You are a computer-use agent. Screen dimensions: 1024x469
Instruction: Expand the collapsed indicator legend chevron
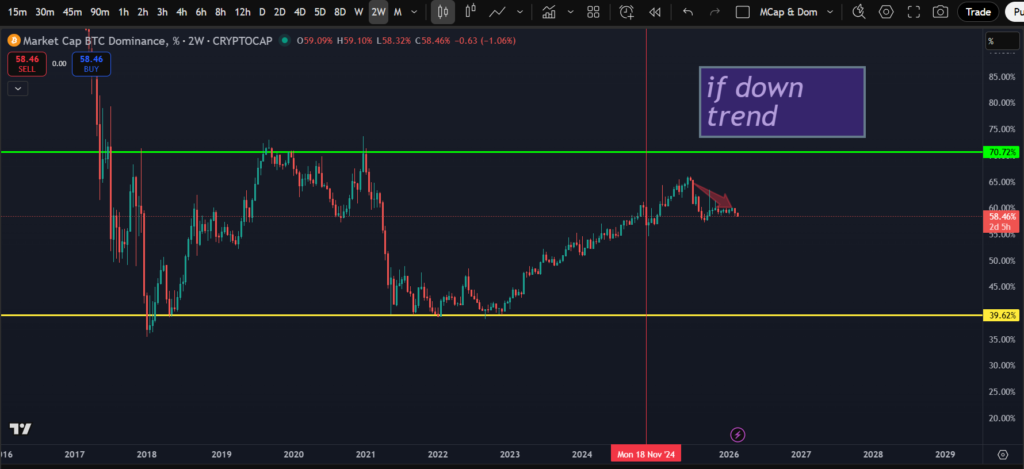pyautogui.click(x=18, y=88)
